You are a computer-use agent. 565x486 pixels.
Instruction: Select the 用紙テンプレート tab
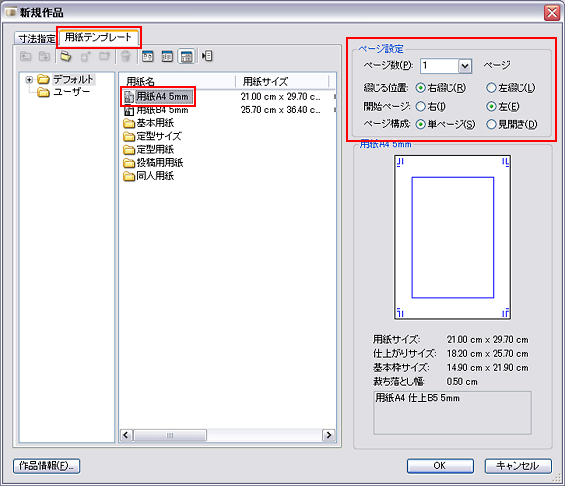(98, 37)
